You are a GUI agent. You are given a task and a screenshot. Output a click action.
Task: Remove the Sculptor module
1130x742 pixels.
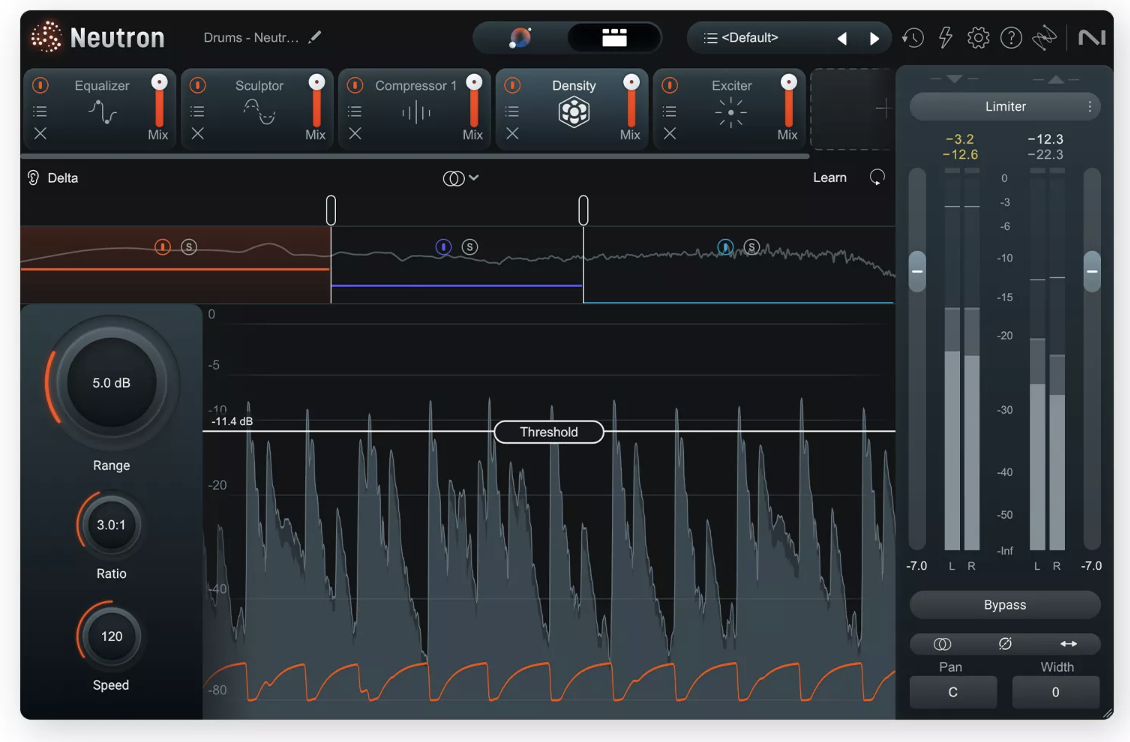pyautogui.click(x=197, y=133)
